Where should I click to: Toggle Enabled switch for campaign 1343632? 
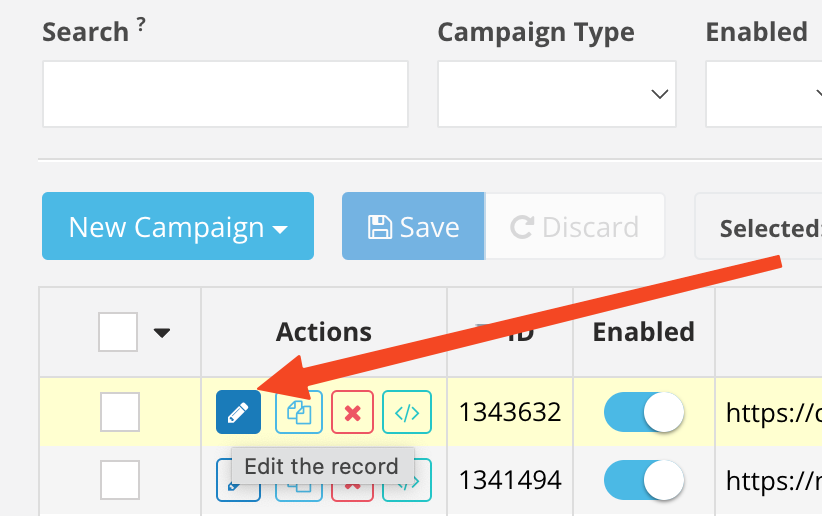pyautogui.click(x=644, y=412)
